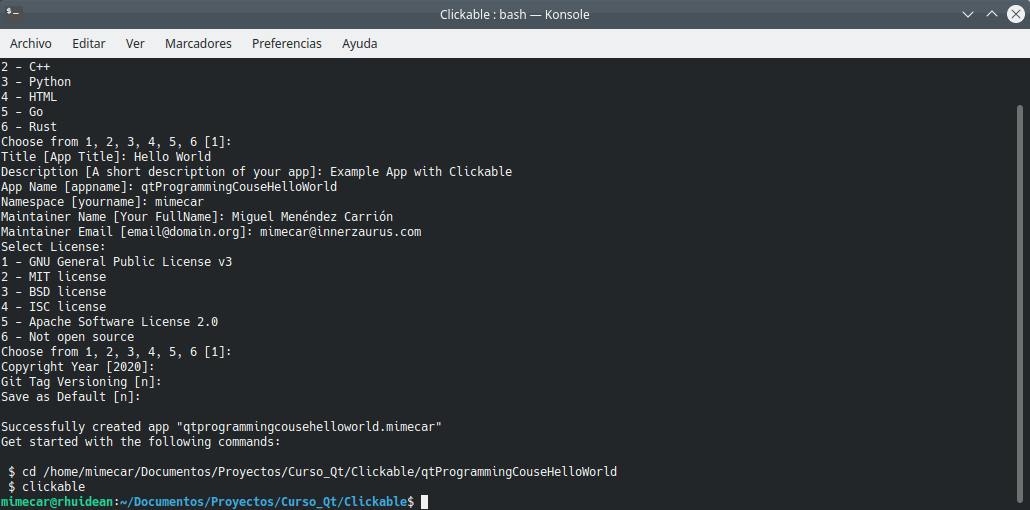Open the Editar menu
This screenshot has width=1030, height=510.
(x=89, y=44)
